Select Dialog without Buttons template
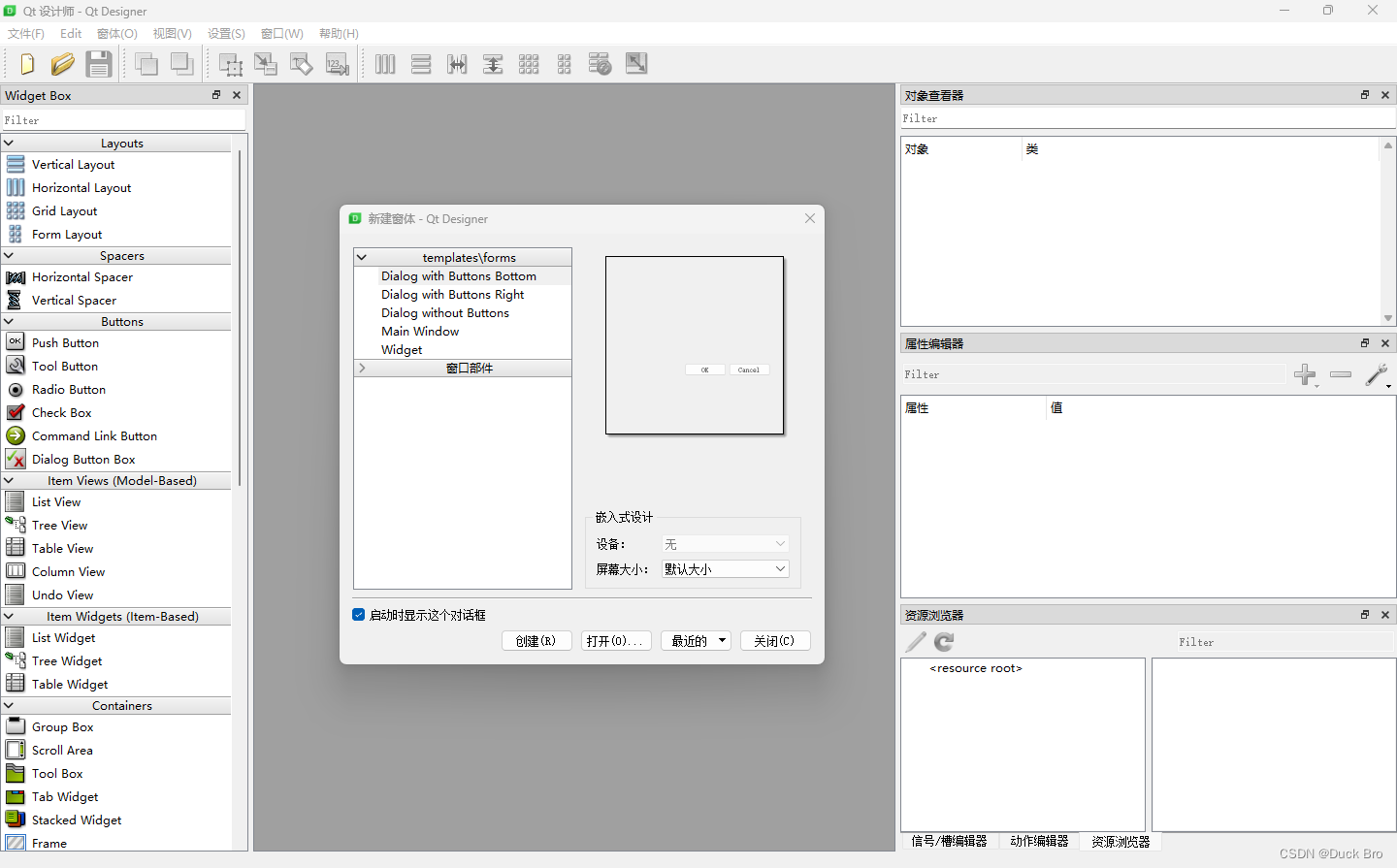This screenshot has width=1397, height=868. pyautogui.click(x=445, y=313)
